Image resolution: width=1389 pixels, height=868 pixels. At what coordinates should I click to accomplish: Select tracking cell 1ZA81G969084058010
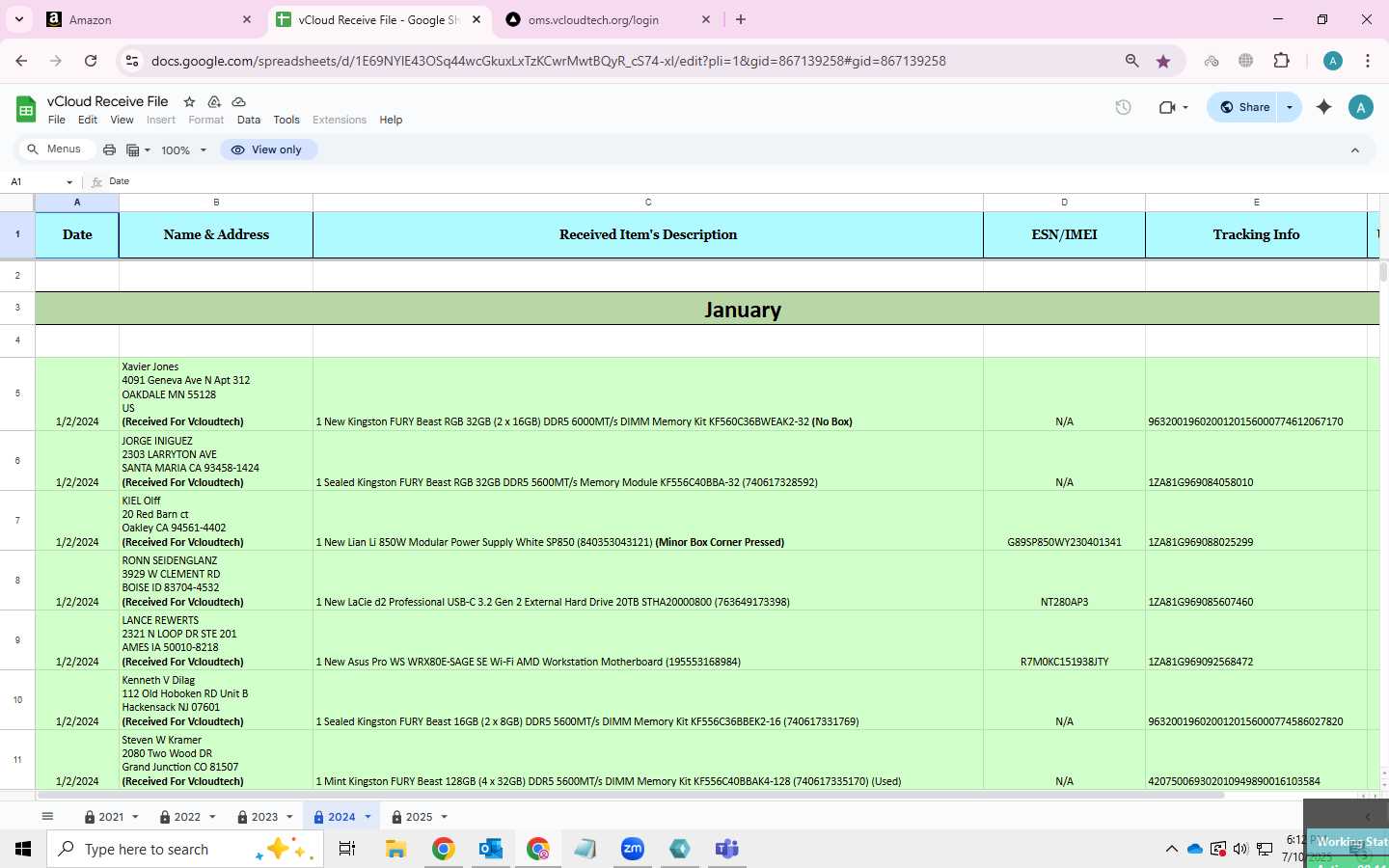tap(1256, 461)
